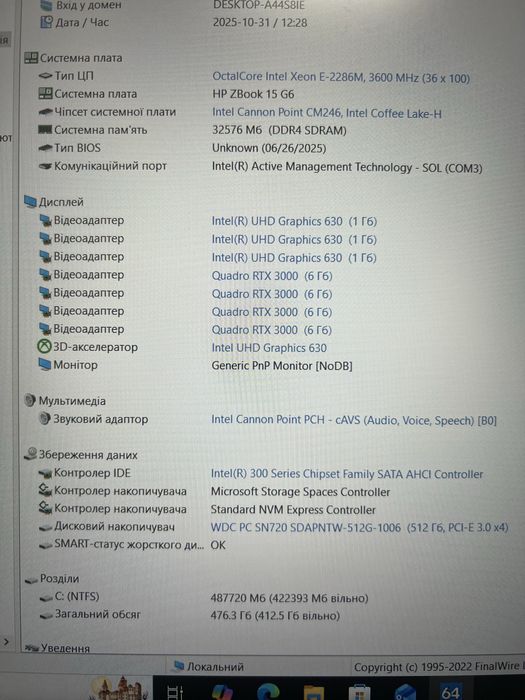
Task: Click the port icon beside Комунікаційний порт
Action: point(46,166)
